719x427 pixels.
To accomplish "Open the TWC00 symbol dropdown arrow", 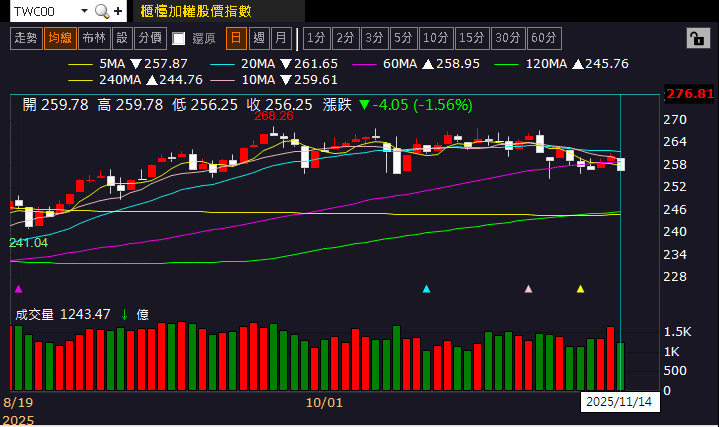I will click(84, 11).
